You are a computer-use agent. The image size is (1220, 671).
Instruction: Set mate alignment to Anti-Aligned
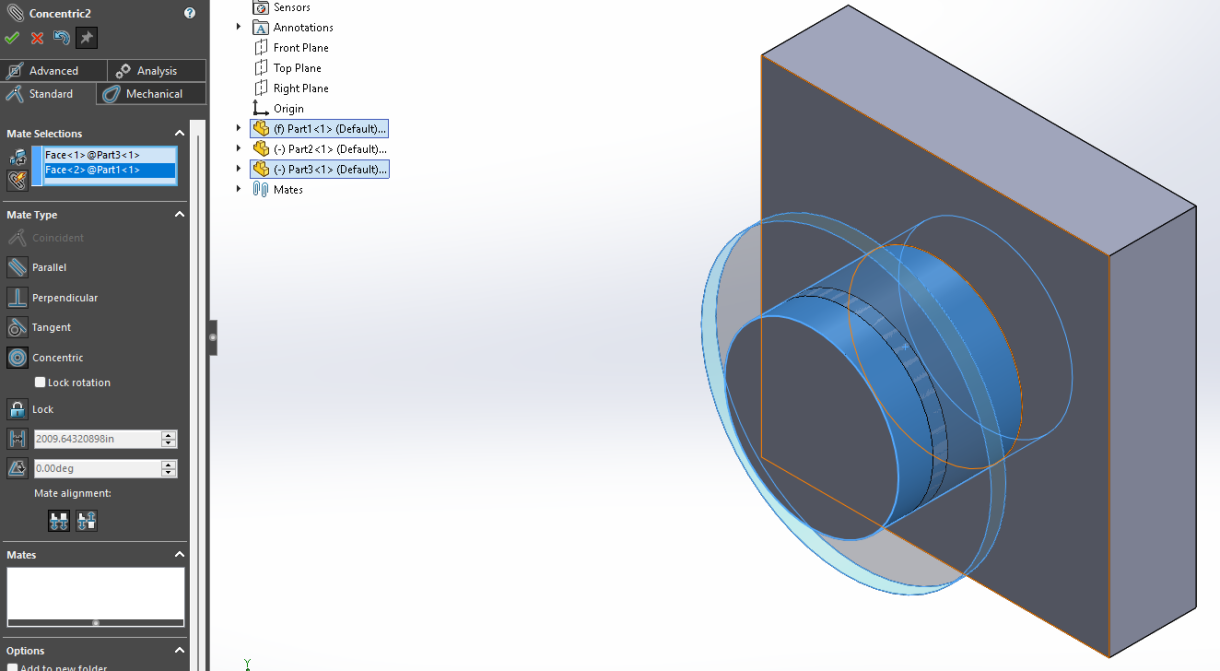87,521
